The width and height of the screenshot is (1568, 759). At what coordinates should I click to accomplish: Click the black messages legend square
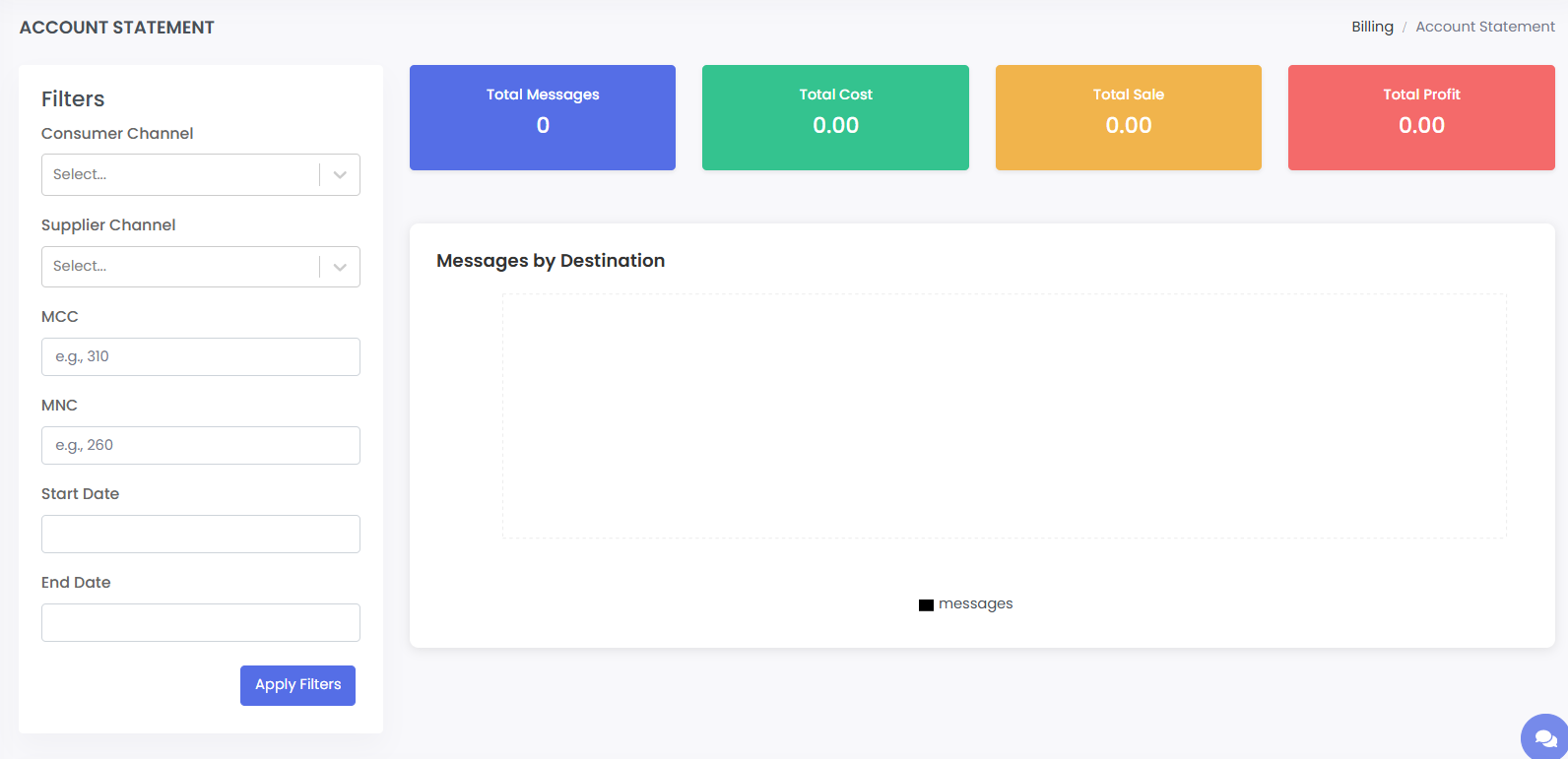point(926,605)
